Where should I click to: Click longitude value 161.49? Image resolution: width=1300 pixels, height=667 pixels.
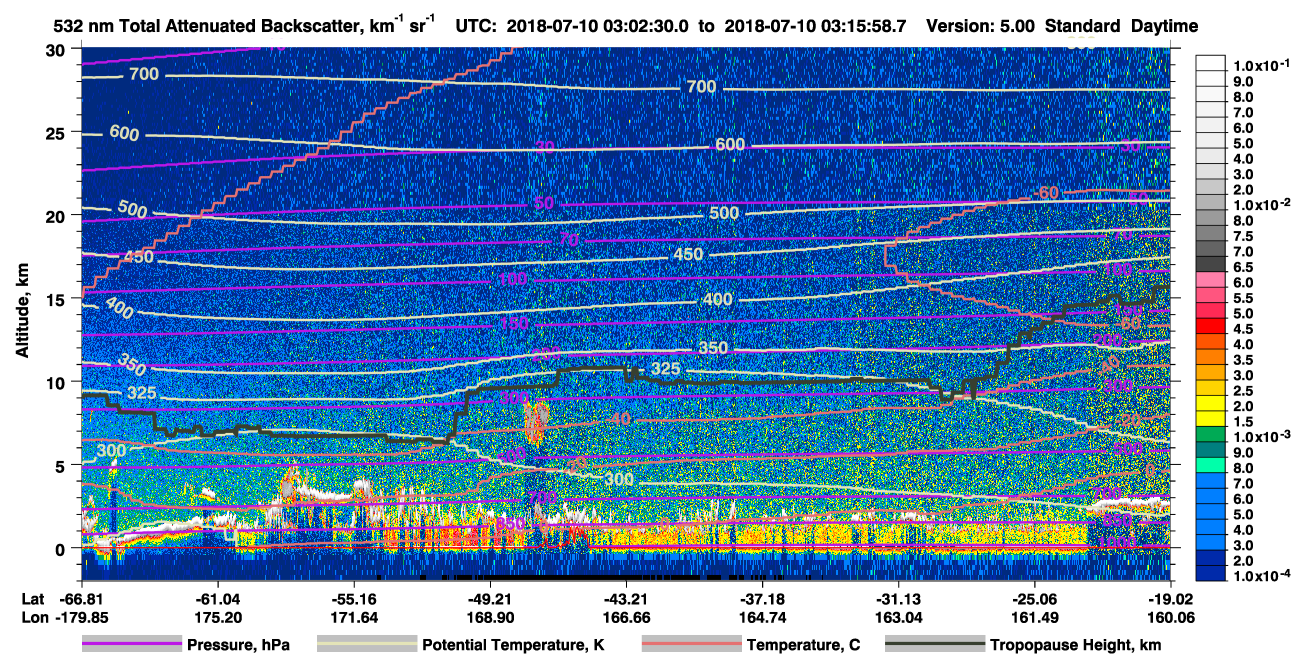(x=1036, y=617)
